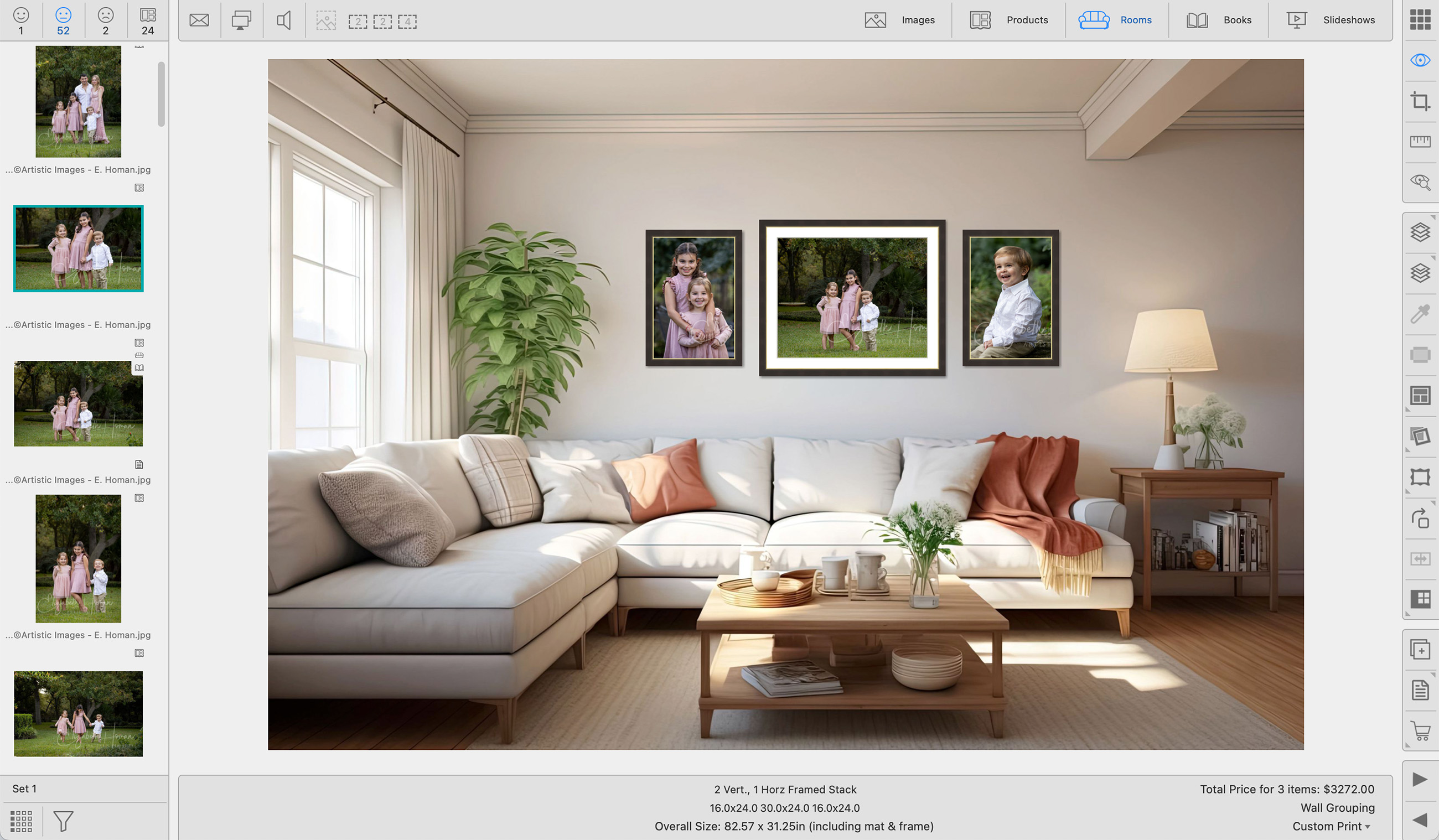Open the Custom Print dropdown
Image resolution: width=1439 pixels, height=840 pixels.
pyautogui.click(x=1331, y=826)
